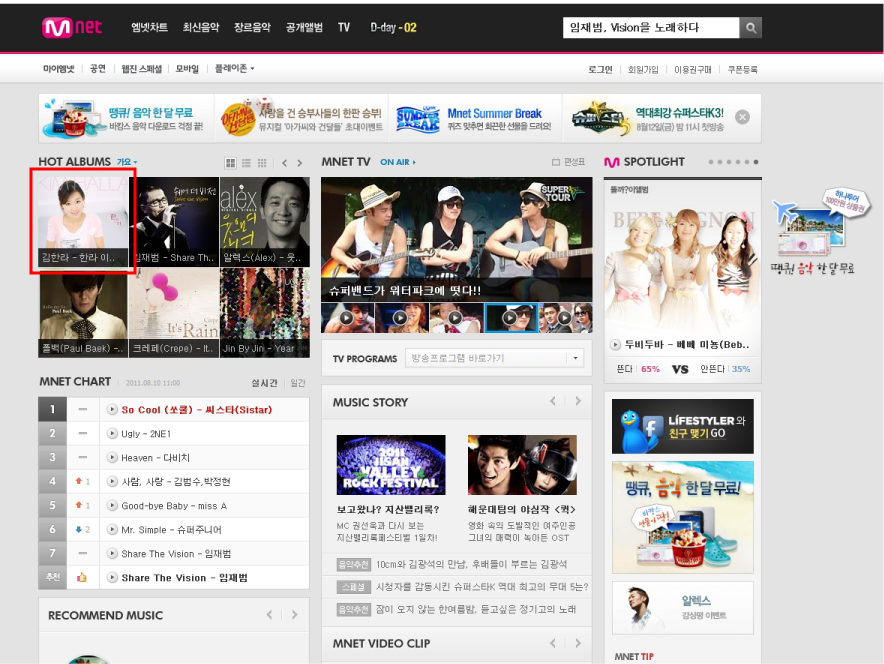Image resolution: width=884 pixels, height=664 pixels.
Task: Open the 임재범 Share The Vision album
Action: click(x=174, y=222)
